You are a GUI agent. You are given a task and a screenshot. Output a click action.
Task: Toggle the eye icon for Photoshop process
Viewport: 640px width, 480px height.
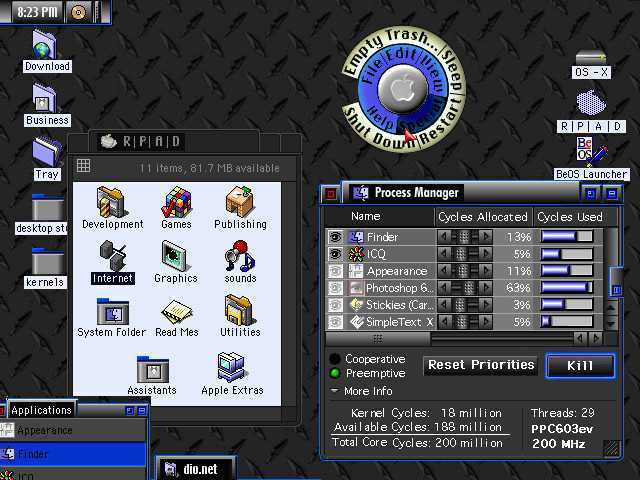(336, 288)
